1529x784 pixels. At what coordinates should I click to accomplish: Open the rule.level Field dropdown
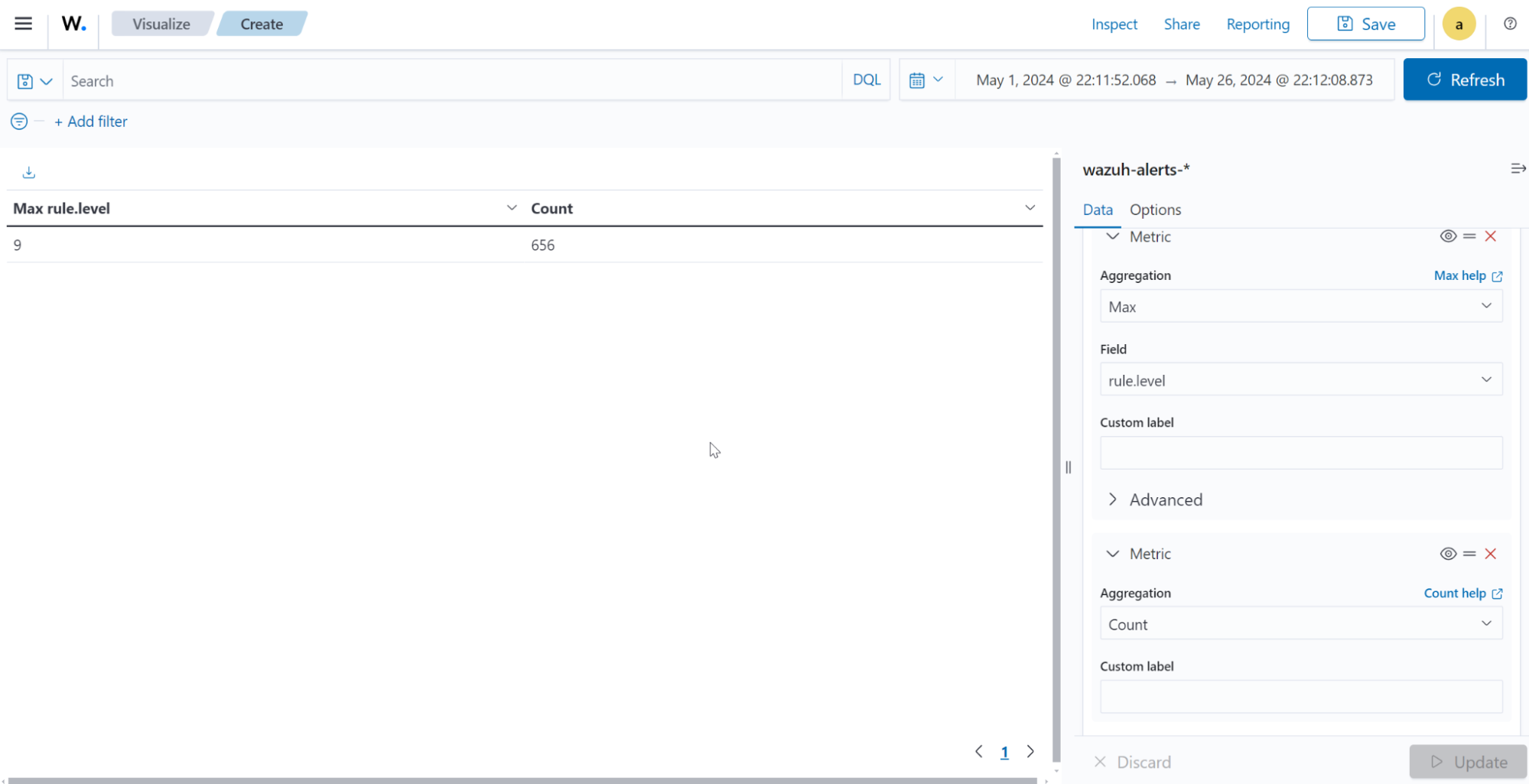1300,379
